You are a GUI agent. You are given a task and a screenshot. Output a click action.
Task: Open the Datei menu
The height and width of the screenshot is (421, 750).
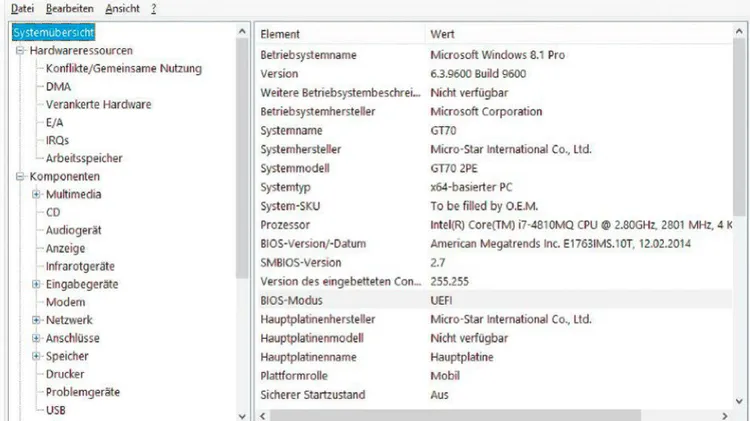[x=22, y=9]
